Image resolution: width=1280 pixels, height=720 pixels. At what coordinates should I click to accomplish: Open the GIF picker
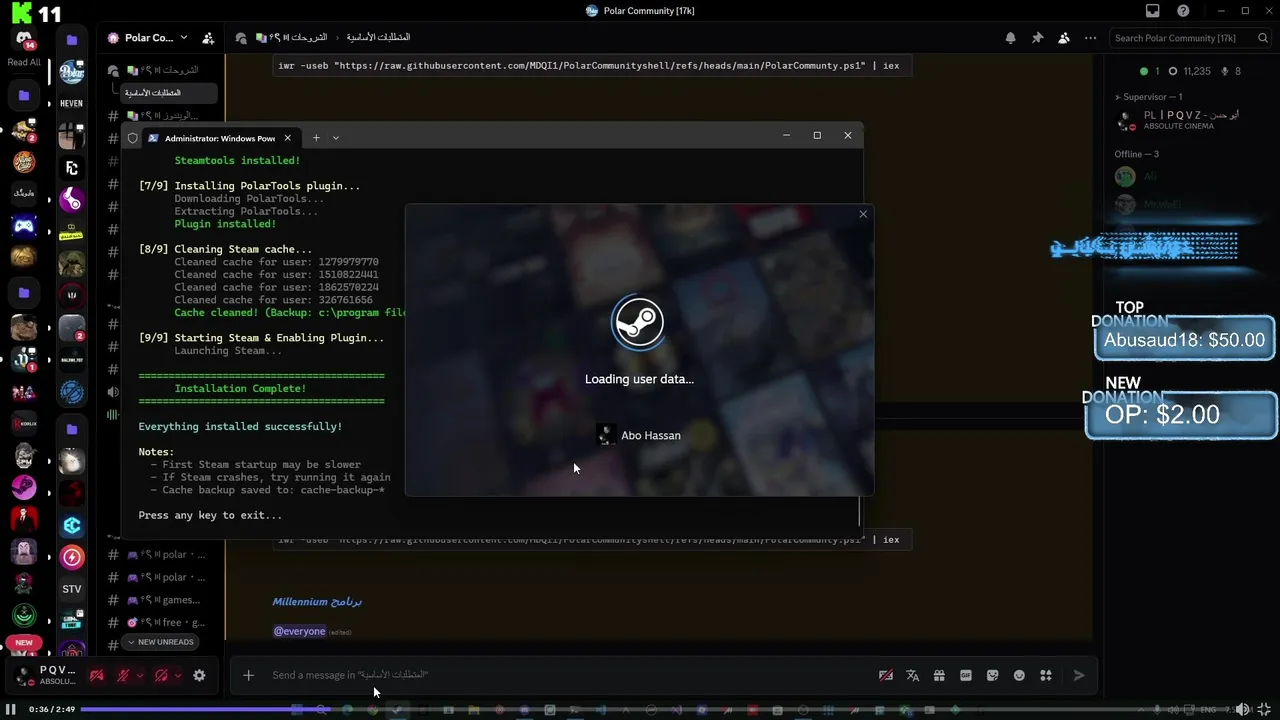(966, 675)
